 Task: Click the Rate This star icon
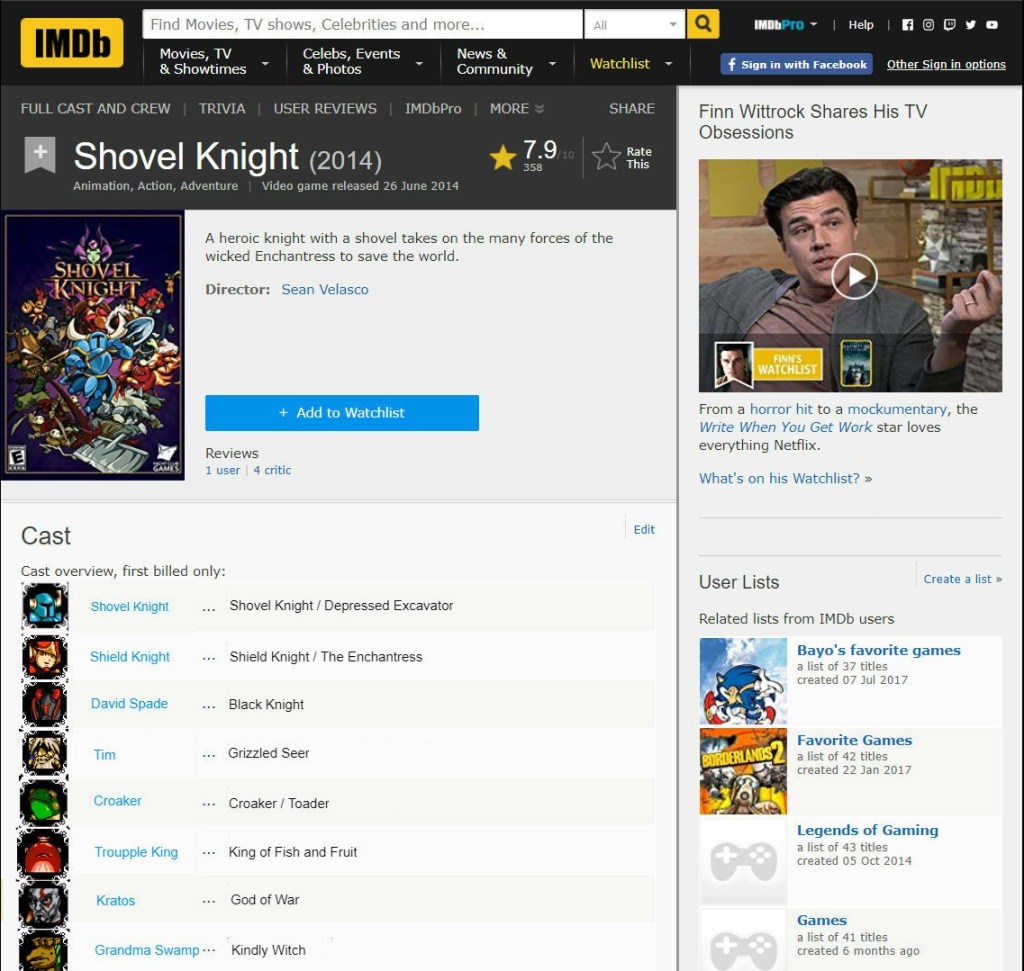607,156
